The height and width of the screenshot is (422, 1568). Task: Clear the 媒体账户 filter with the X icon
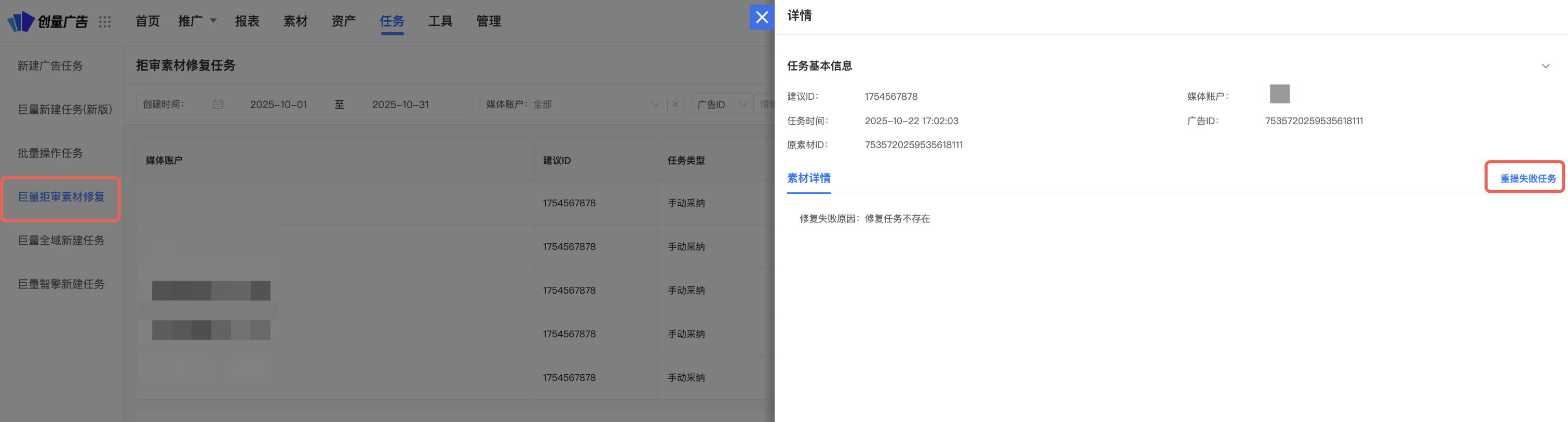coord(675,104)
